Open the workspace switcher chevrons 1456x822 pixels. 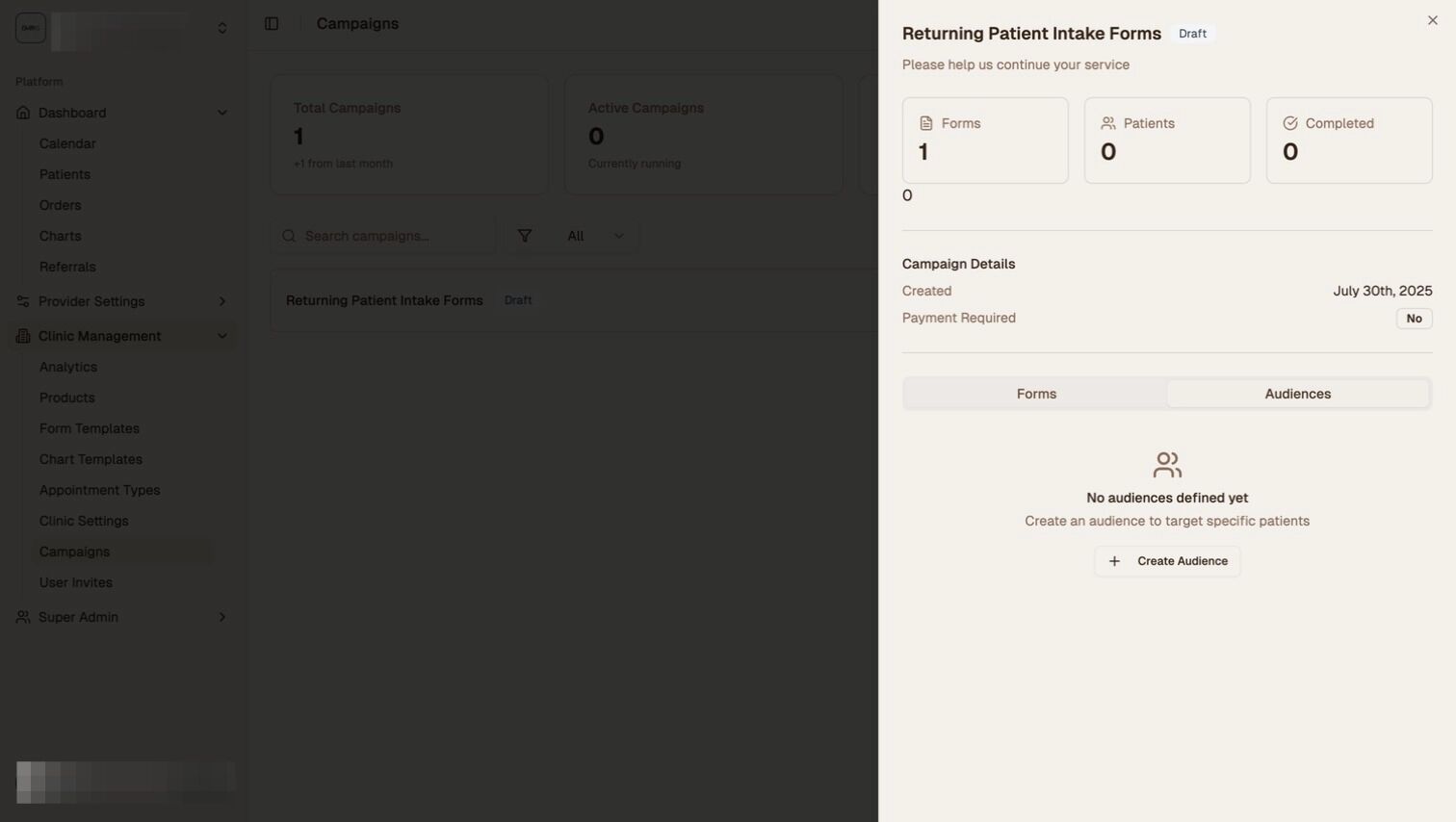(x=222, y=28)
